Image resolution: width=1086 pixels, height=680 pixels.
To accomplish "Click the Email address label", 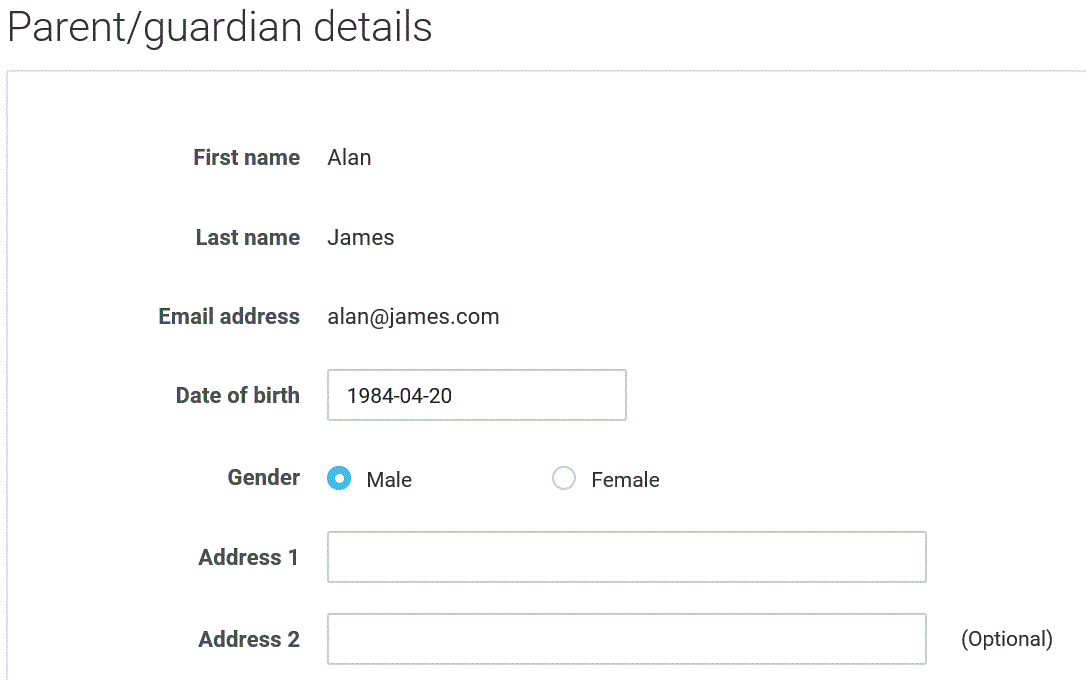I will tap(229, 316).
